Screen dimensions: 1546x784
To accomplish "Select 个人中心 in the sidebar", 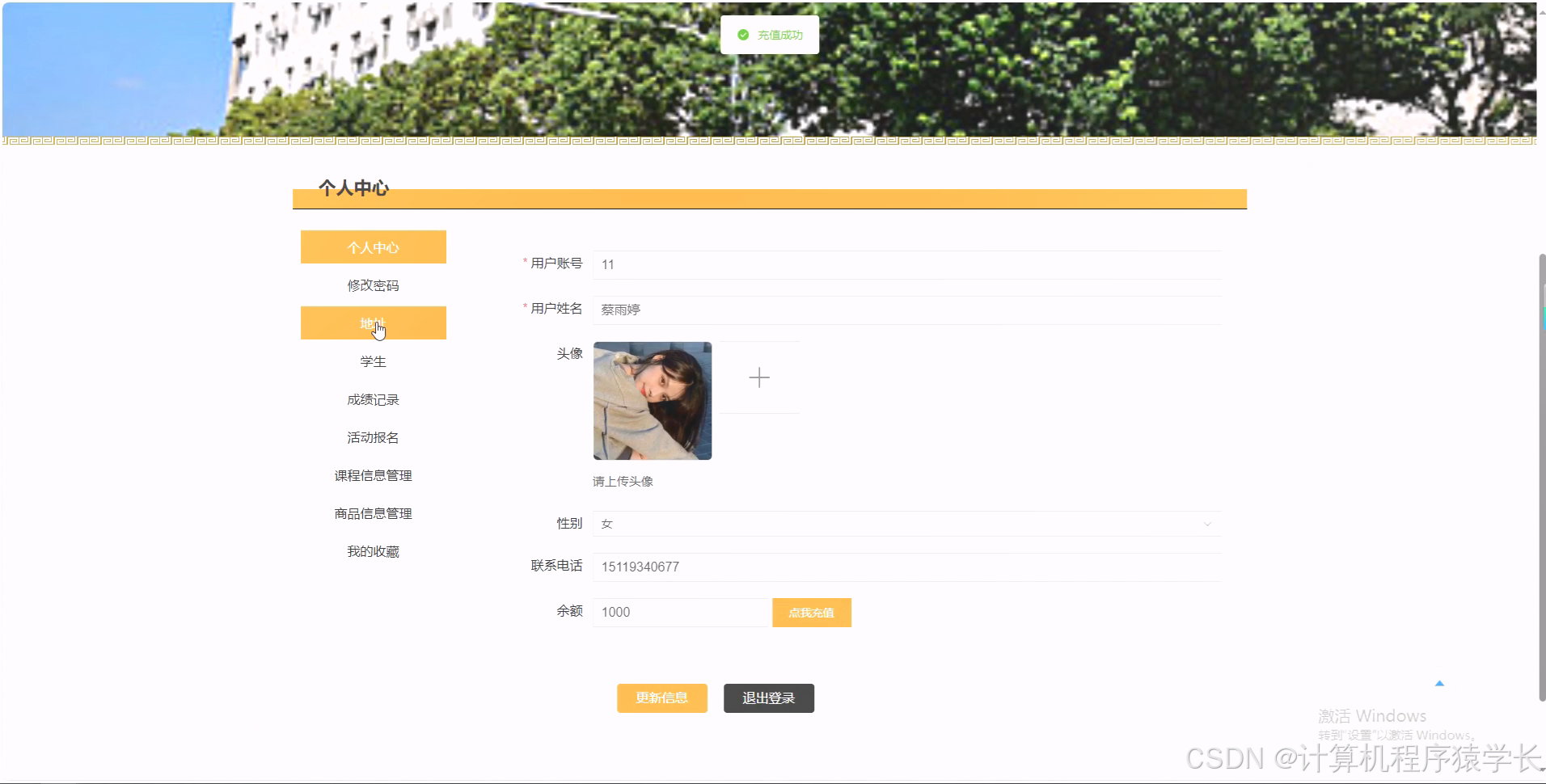I will [x=373, y=247].
